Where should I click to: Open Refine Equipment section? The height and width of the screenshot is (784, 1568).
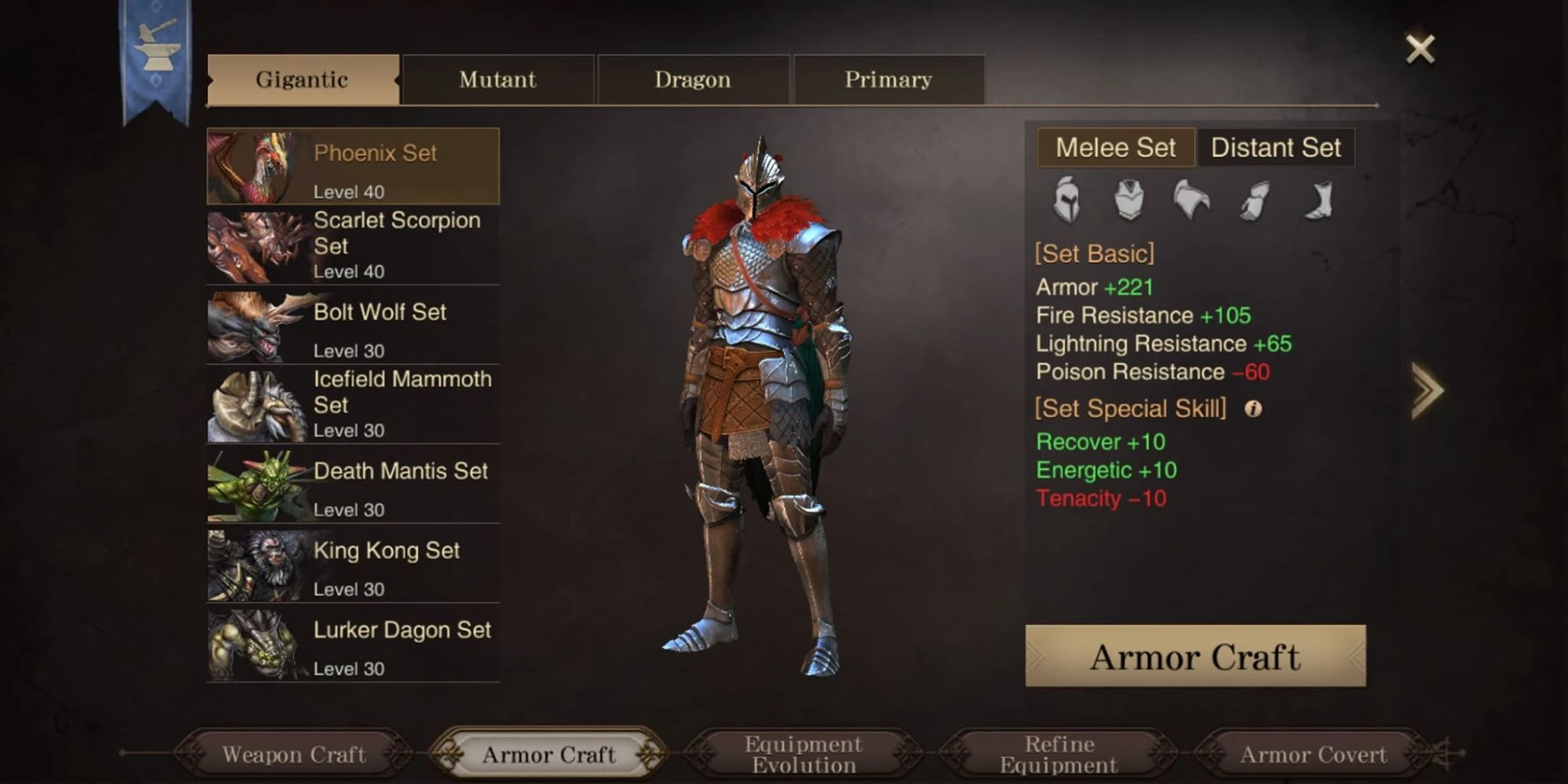[x=1059, y=754]
